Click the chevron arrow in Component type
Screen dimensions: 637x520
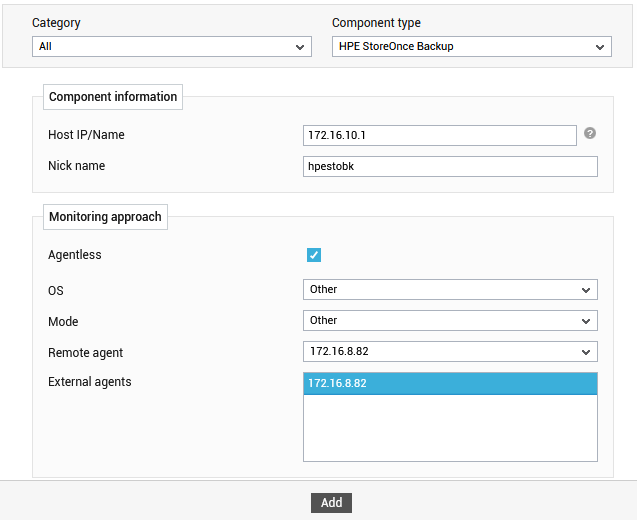600,47
